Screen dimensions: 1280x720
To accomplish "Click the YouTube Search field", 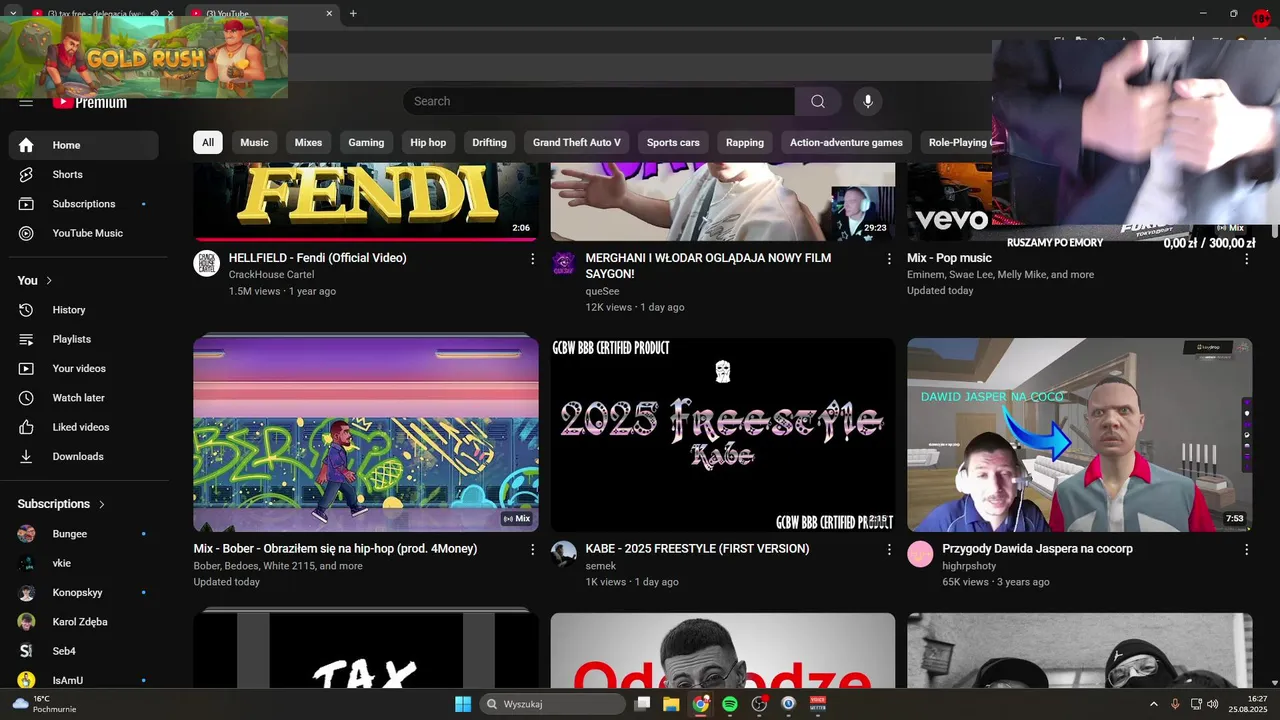I will coord(598,101).
